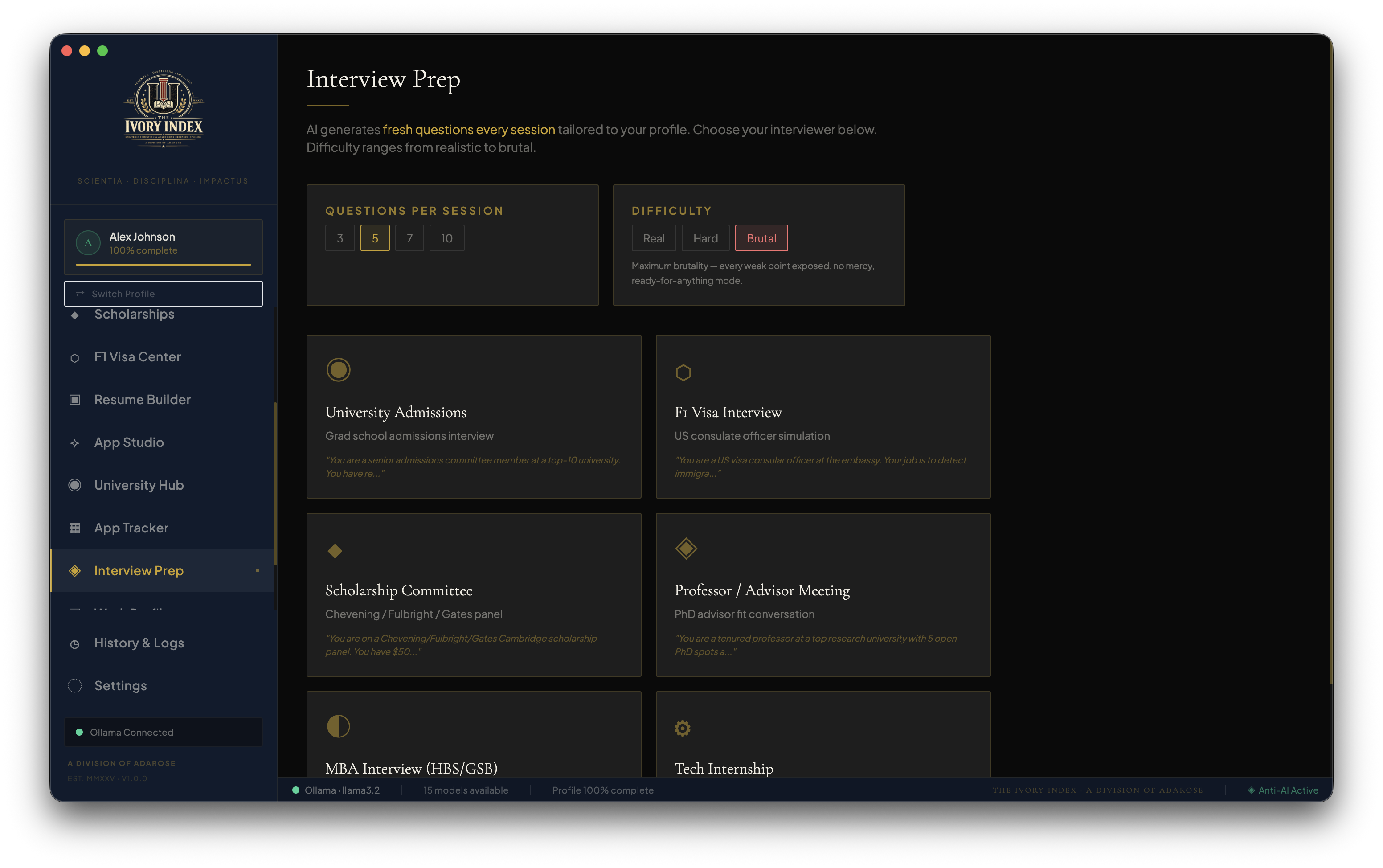Click the Ivory Index crest logo

tap(164, 109)
